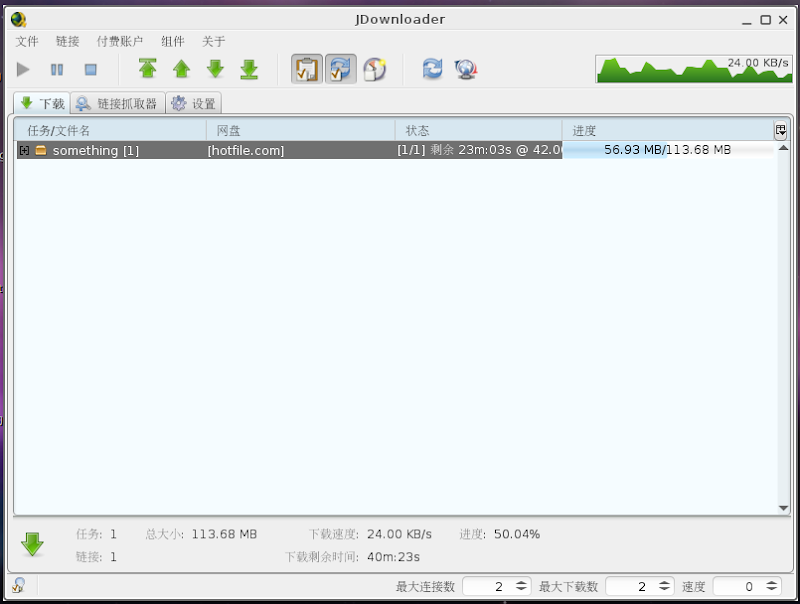Move selected package to bottom
Viewport: 800px width, 604px height.
pos(249,69)
